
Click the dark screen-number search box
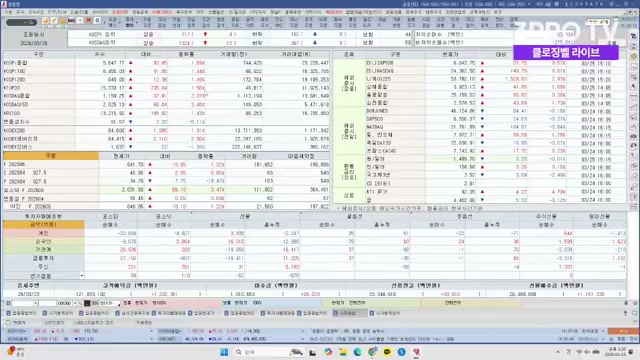point(21,22)
